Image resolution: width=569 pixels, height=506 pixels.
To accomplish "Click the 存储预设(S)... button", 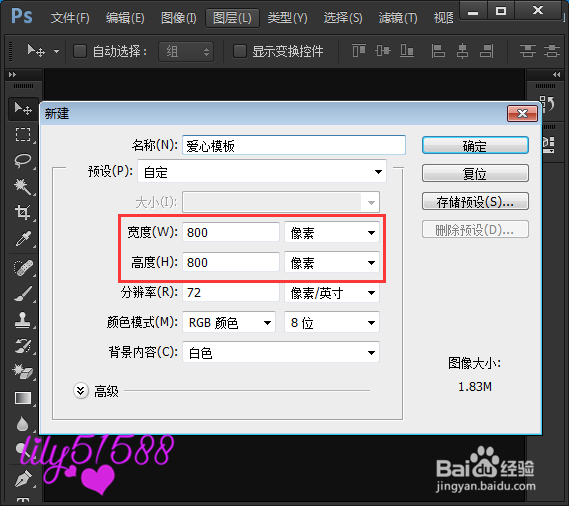I will pyautogui.click(x=475, y=201).
